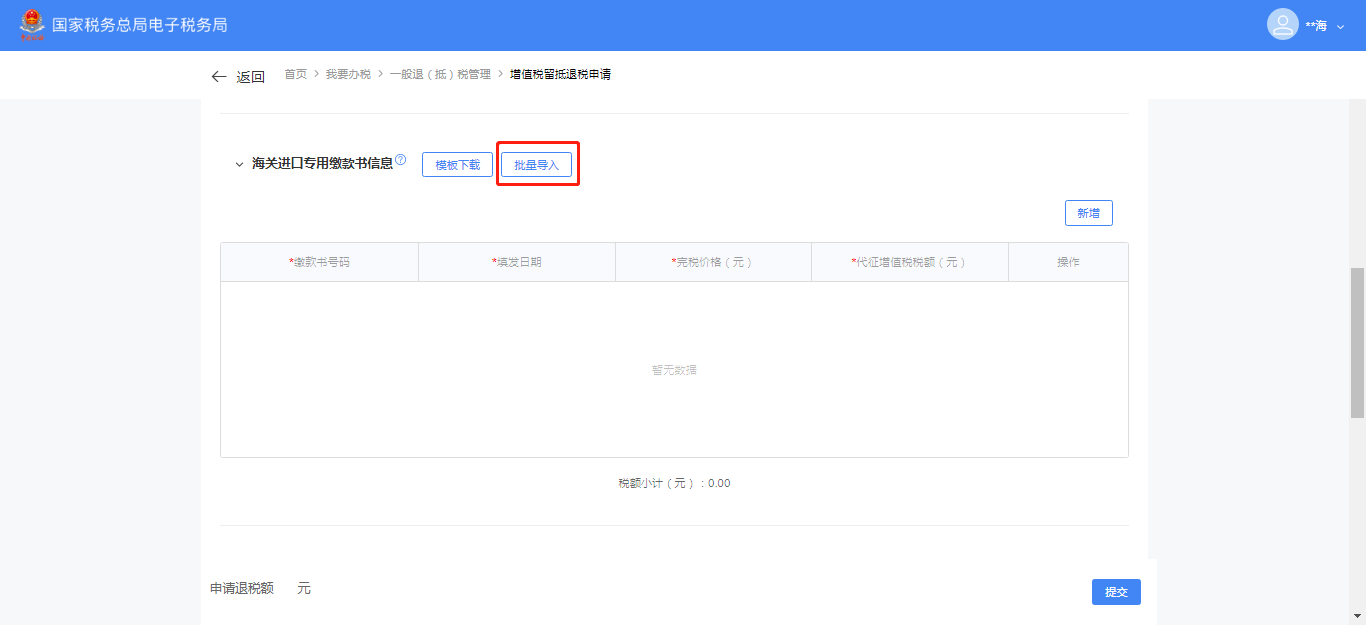This screenshot has height=625, width=1366.
Task: Collapse the 海关进口专用缴款书信息 section
Action: pyautogui.click(x=239, y=164)
